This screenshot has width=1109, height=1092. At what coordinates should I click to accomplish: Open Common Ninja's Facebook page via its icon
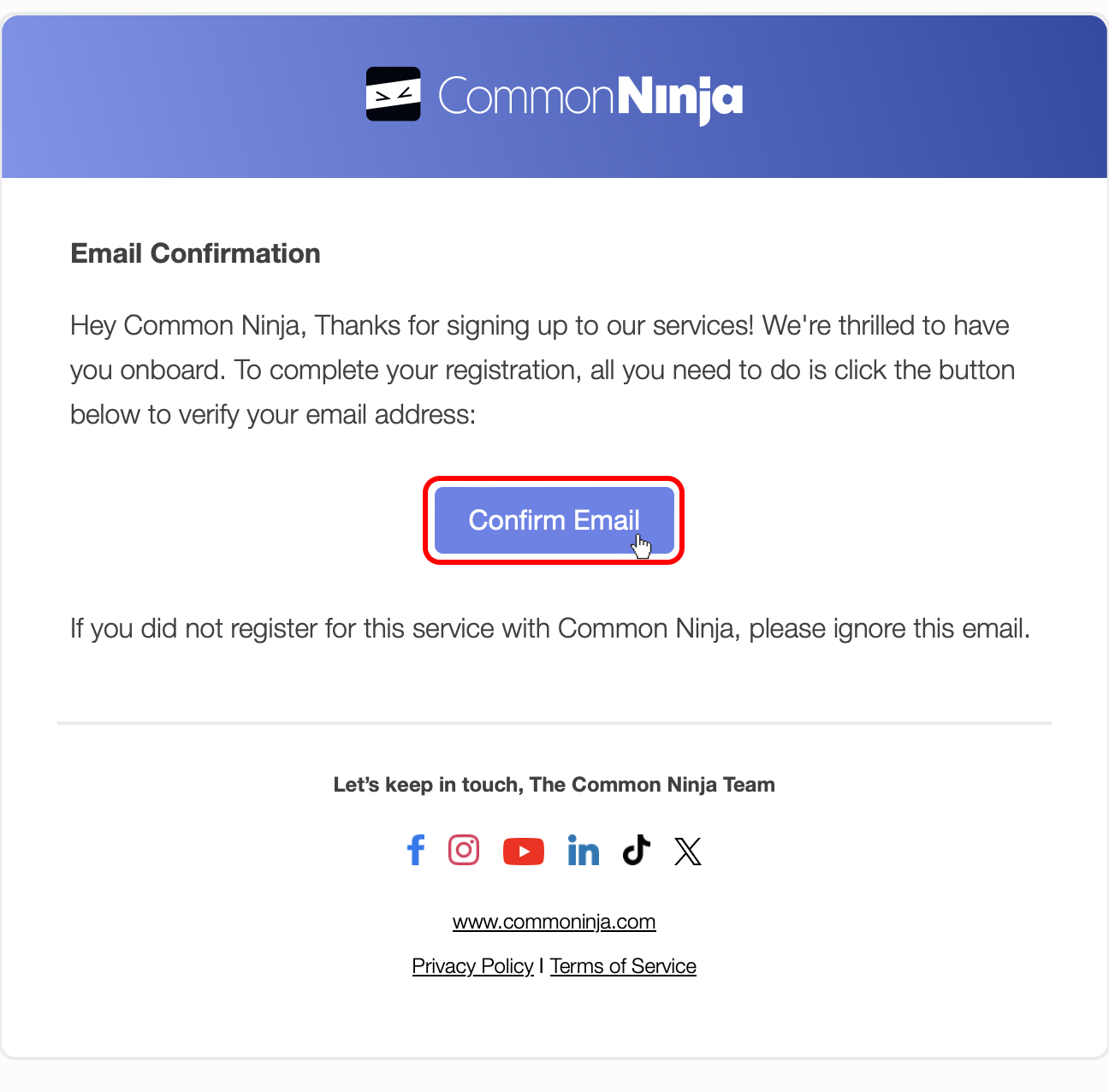point(416,850)
